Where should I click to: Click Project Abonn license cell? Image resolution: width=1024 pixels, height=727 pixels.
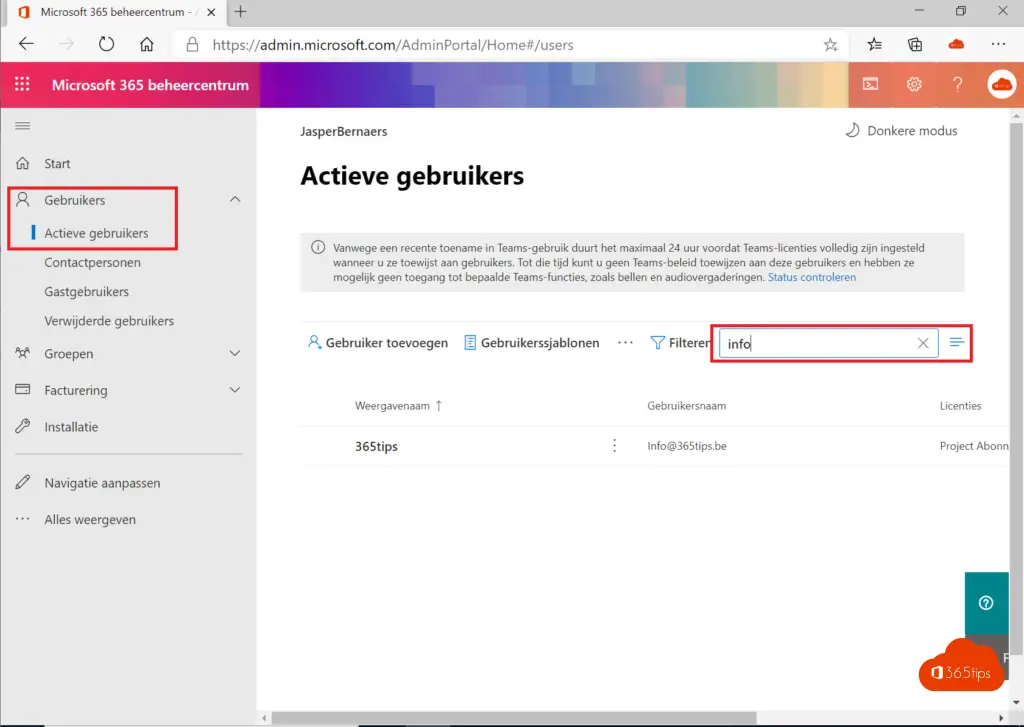click(974, 446)
